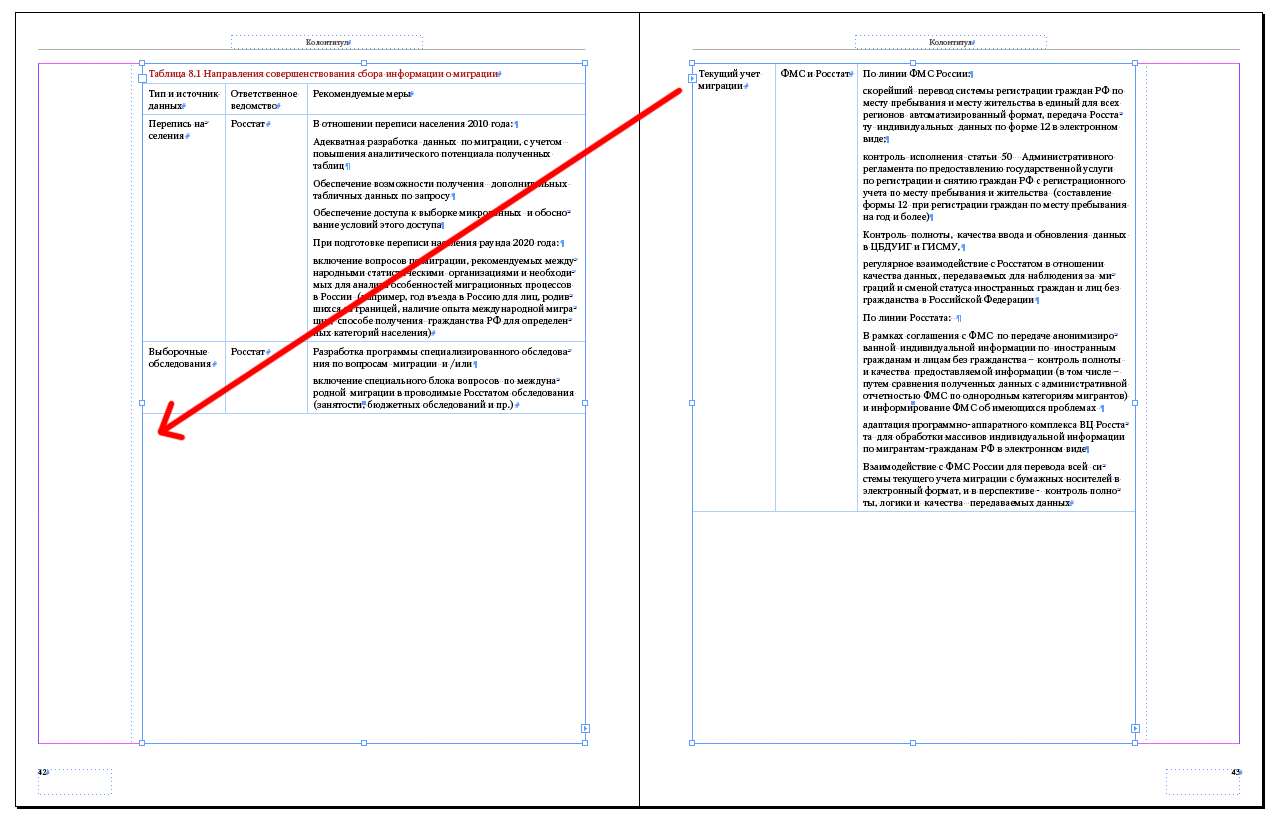Click the paragraph starting 'скорейший перевод системы регистрации'
The width and height of the screenshot is (1276, 821).
click(x=993, y=115)
